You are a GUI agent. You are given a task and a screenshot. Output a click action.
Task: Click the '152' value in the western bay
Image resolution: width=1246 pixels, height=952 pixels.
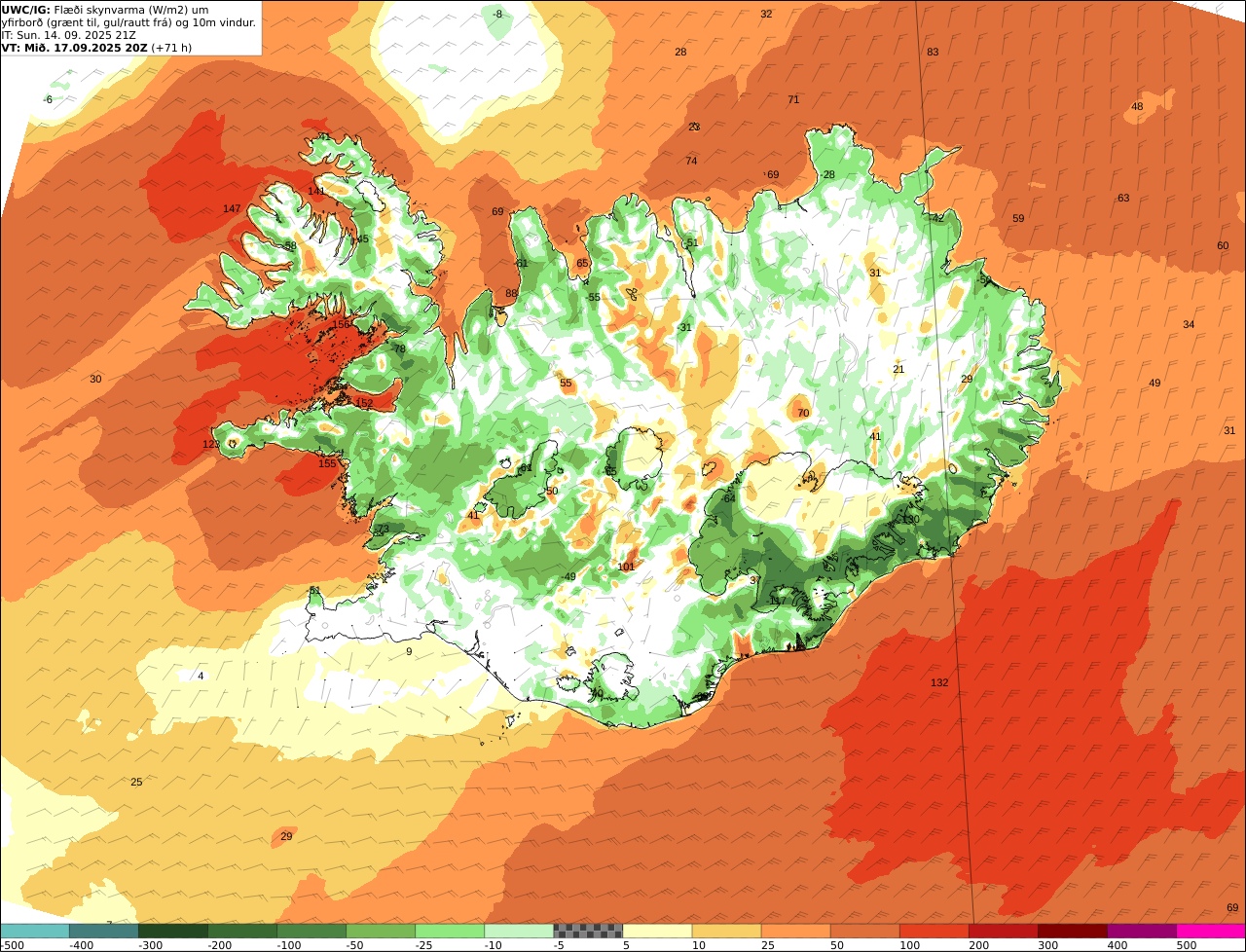pos(364,404)
